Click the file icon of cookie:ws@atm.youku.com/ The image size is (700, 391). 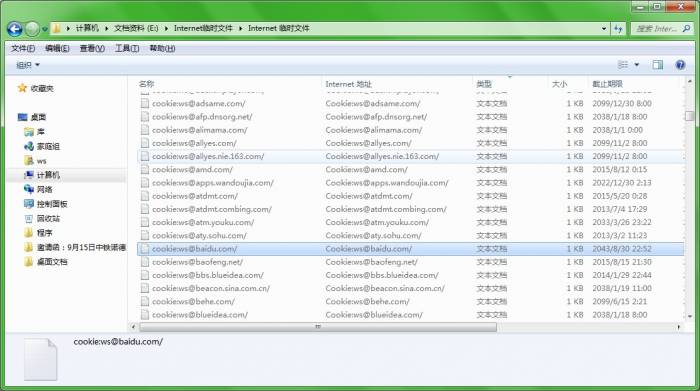coord(145,222)
